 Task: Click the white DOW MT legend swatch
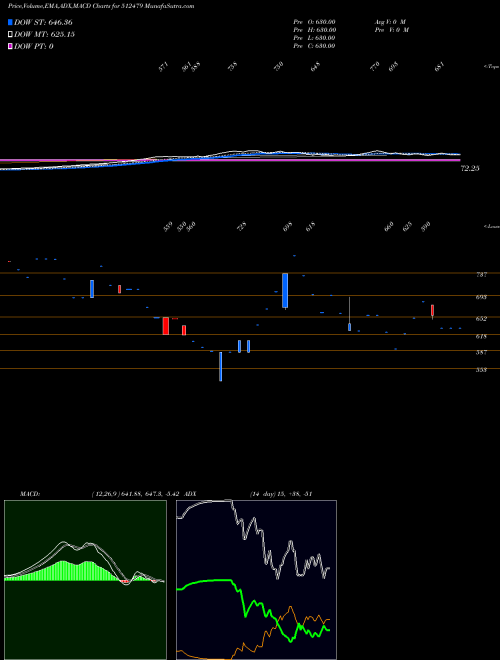tap(10, 34)
